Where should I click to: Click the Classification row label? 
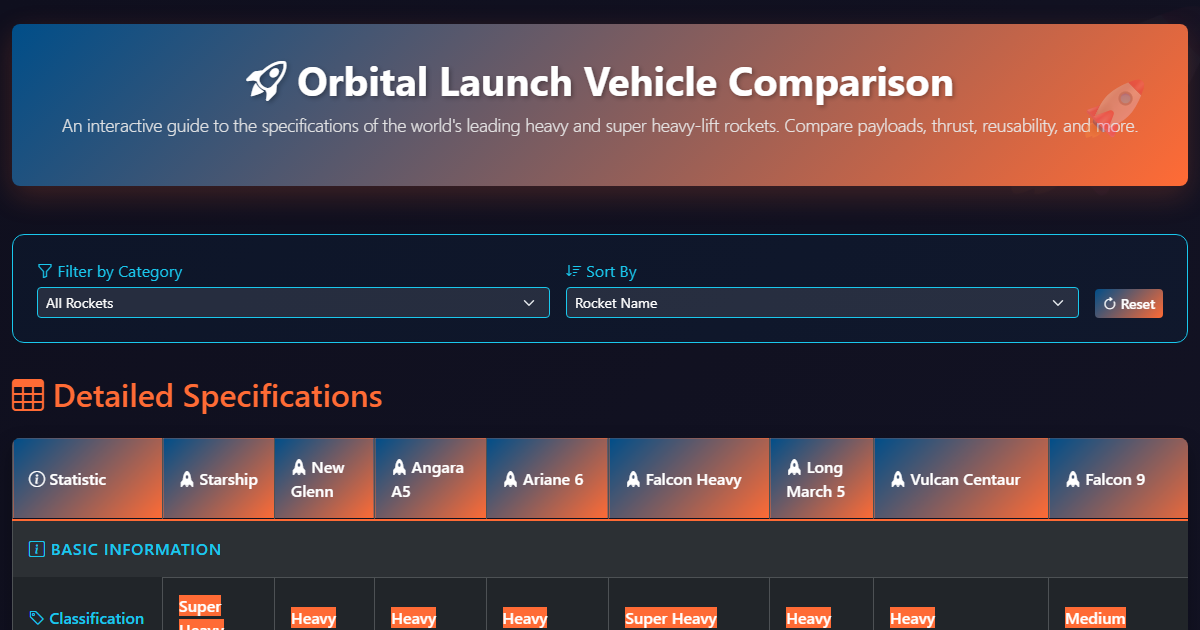click(96, 618)
